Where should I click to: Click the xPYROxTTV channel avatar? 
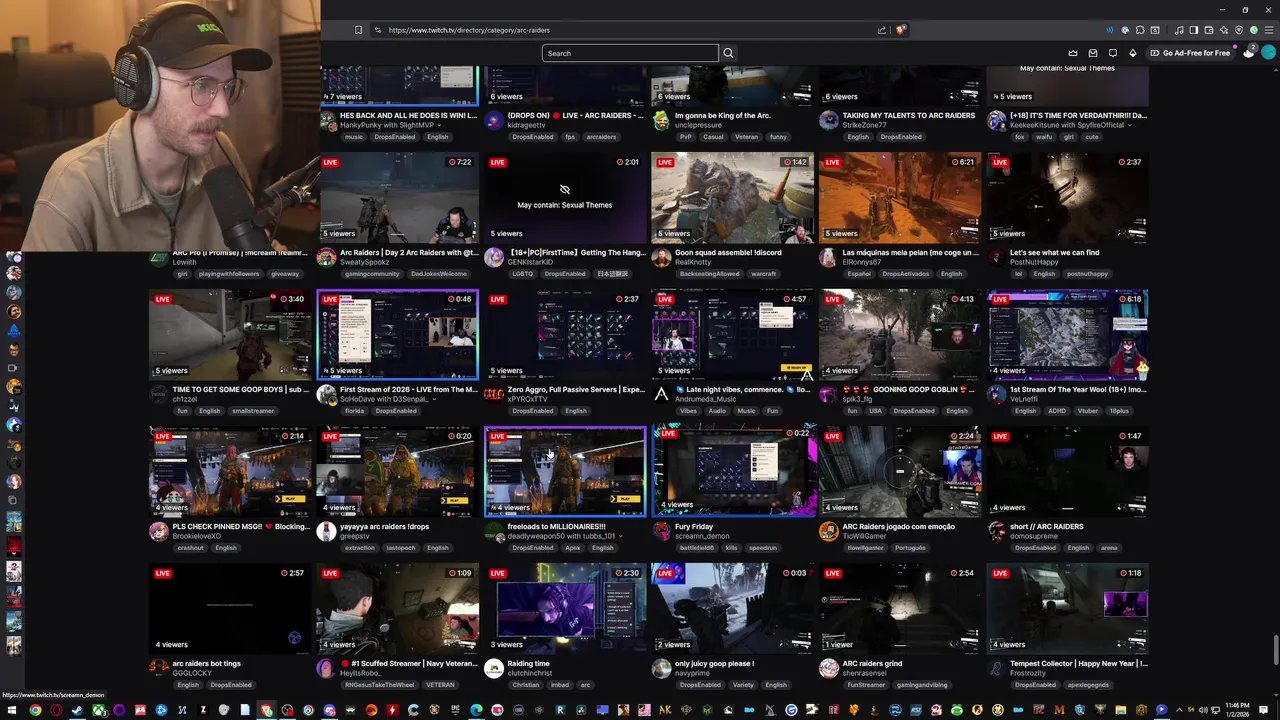pos(494,394)
